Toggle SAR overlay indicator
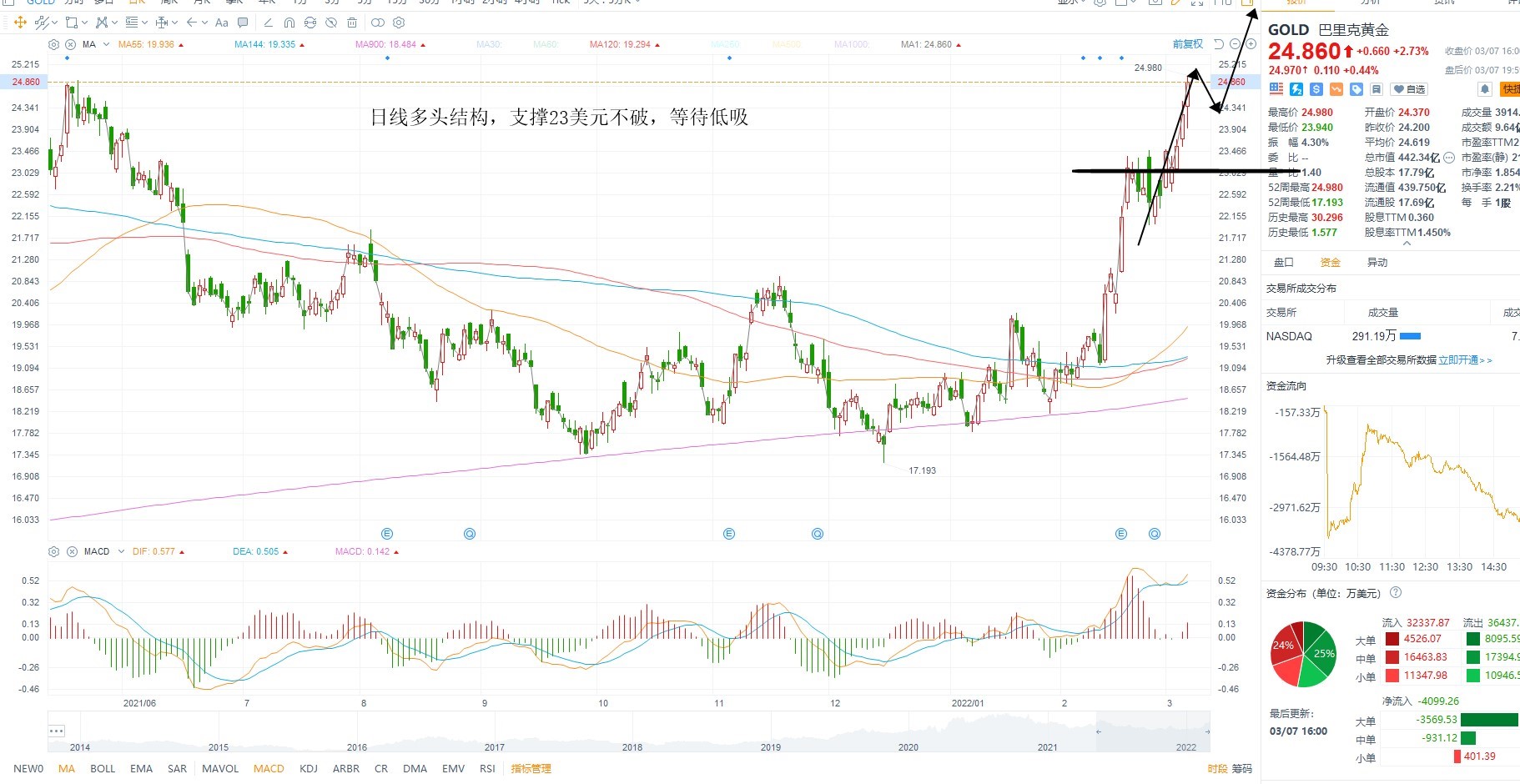This screenshot has width=1520, height=784. click(x=177, y=769)
